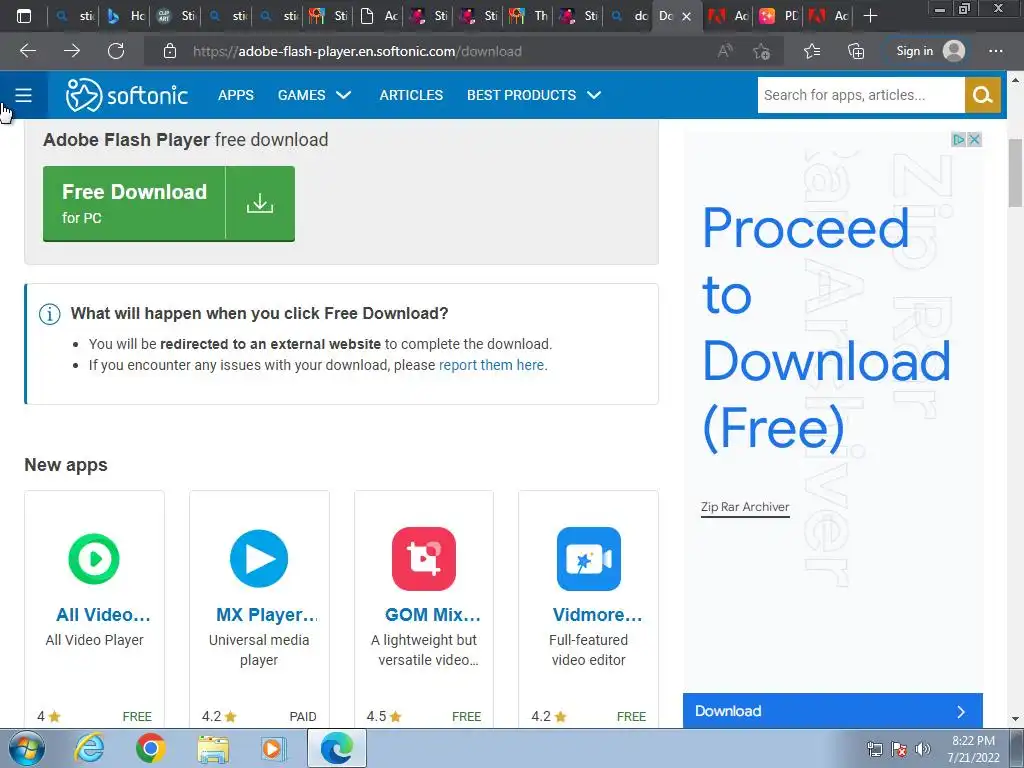Viewport: 1024px width, 768px height.
Task: Click the browser address bar URL
Action: click(x=357, y=52)
